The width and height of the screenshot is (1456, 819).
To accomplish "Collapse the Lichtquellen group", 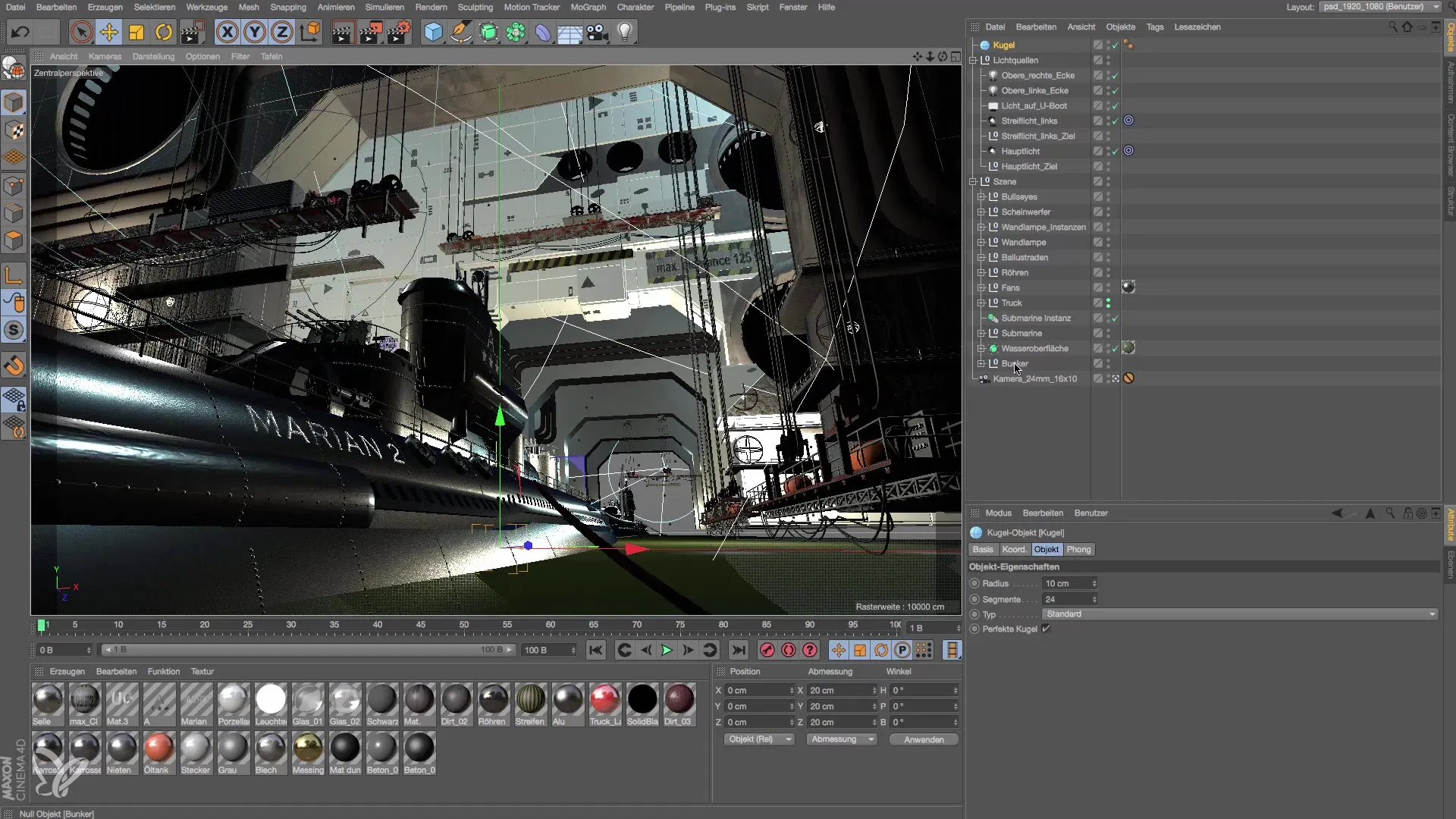I will click(973, 60).
